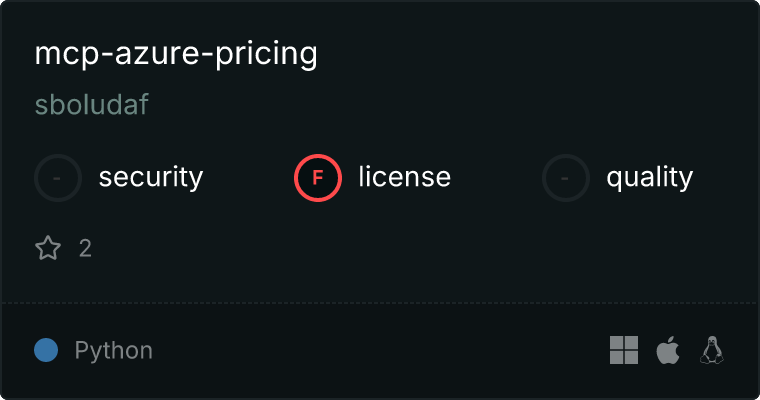Click the quality score placeholder circle
The width and height of the screenshot is (760, 400).
566,178
